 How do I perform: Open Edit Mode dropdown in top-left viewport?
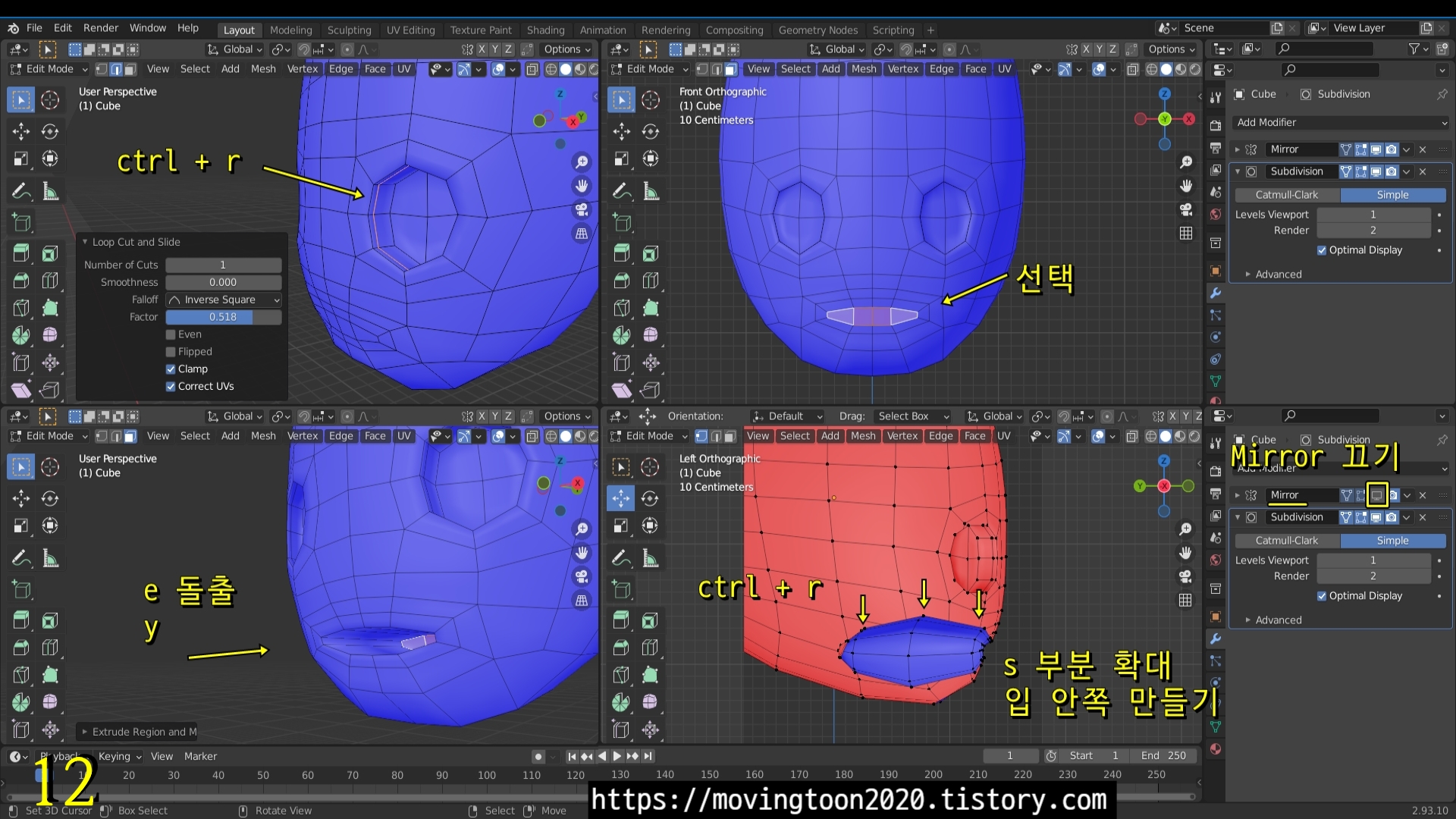click(49, 69)
